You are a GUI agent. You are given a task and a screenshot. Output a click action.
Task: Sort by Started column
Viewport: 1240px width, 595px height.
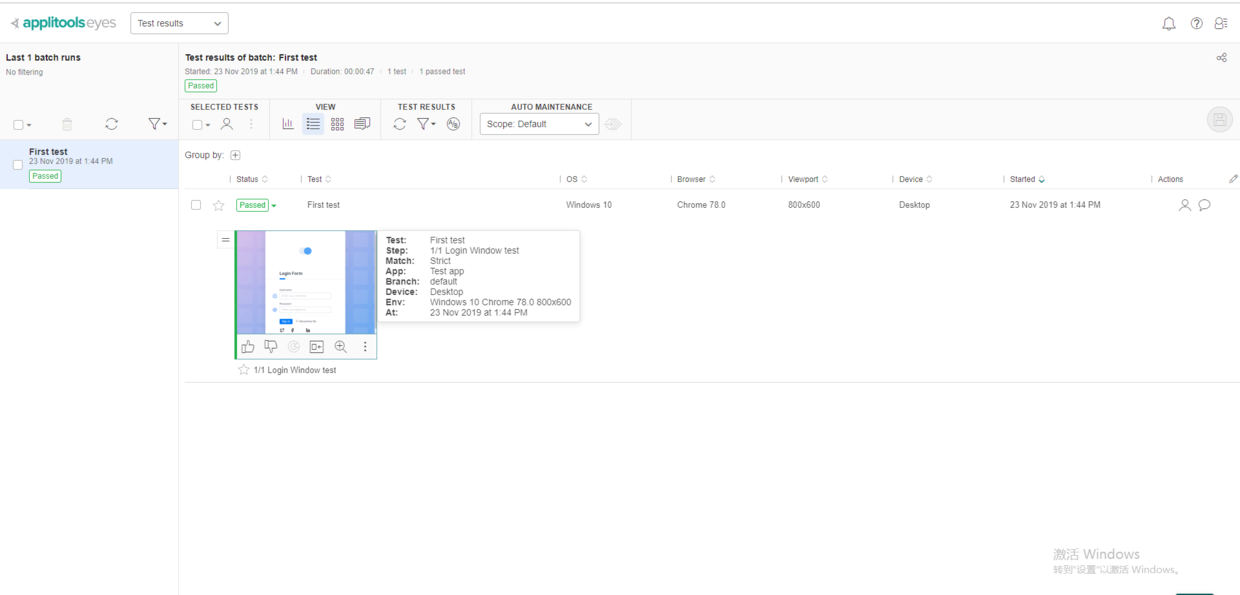pyautogui.click(x=1028, y=179)
